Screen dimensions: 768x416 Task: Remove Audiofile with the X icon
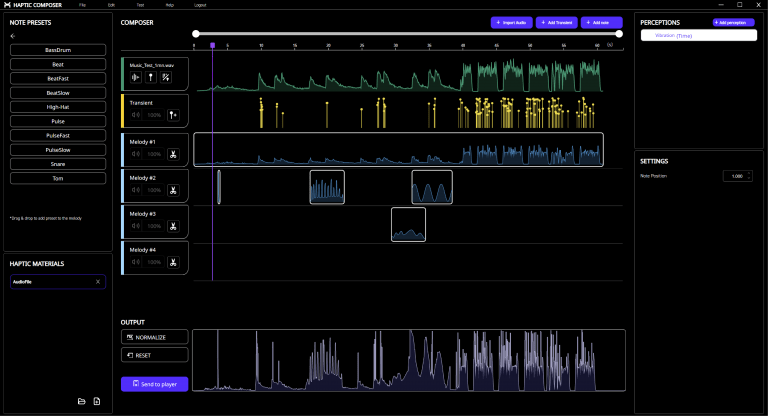coord(98,282)
